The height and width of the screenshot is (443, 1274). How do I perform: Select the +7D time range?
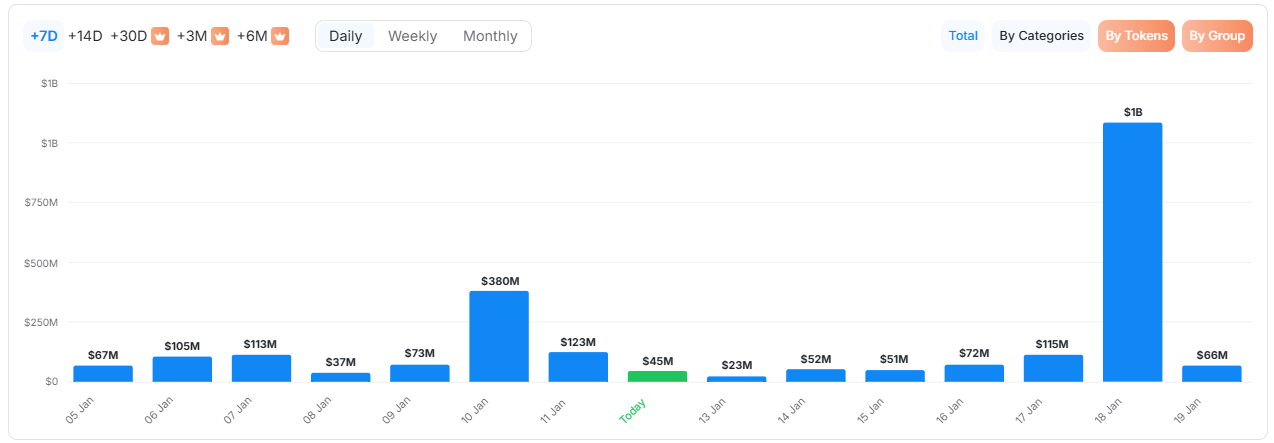(x=44, y=36)
